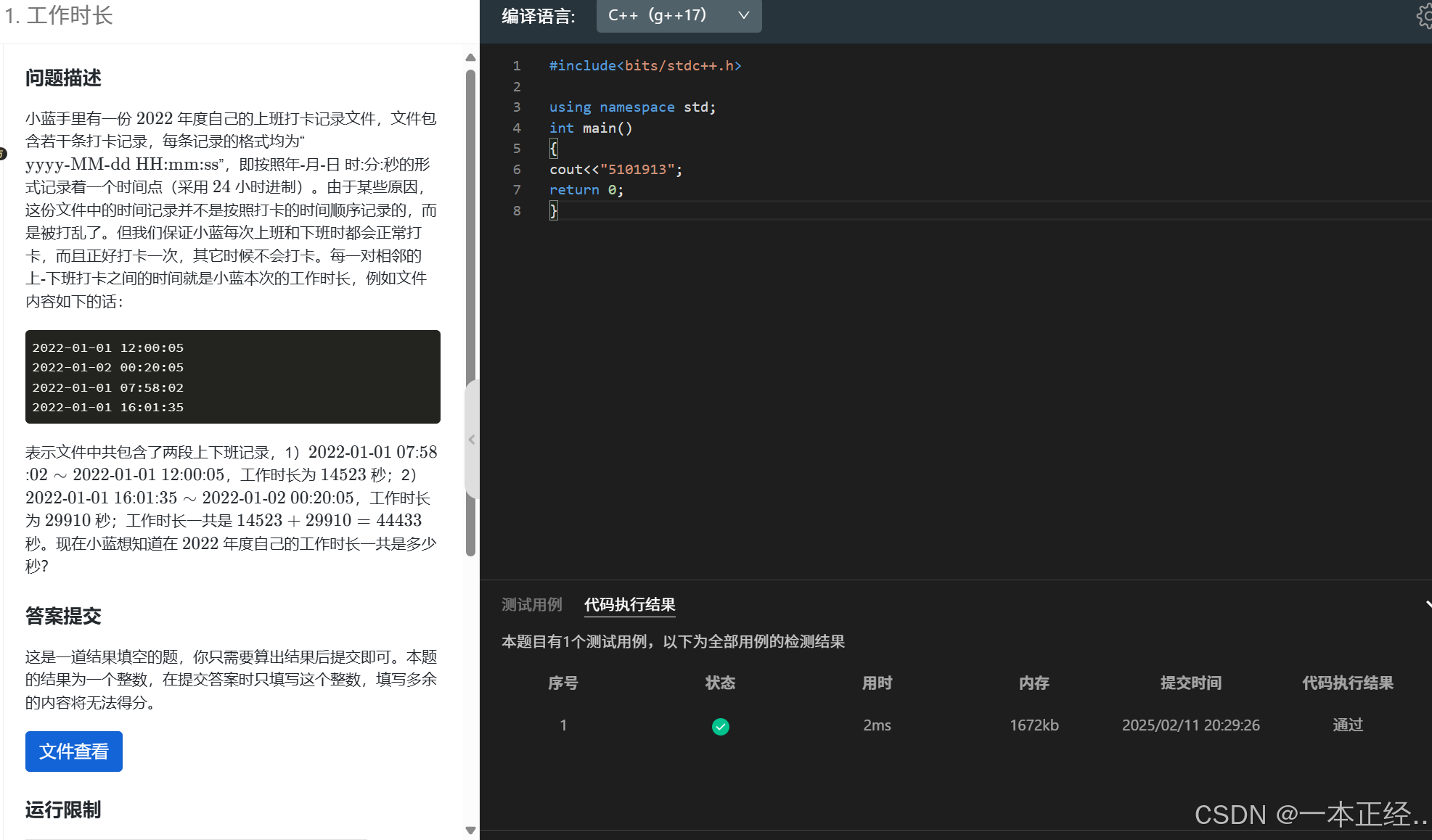Click the 通过 result text in the table
Viewport: 1432px width, 840px height.
(1347, 725)
